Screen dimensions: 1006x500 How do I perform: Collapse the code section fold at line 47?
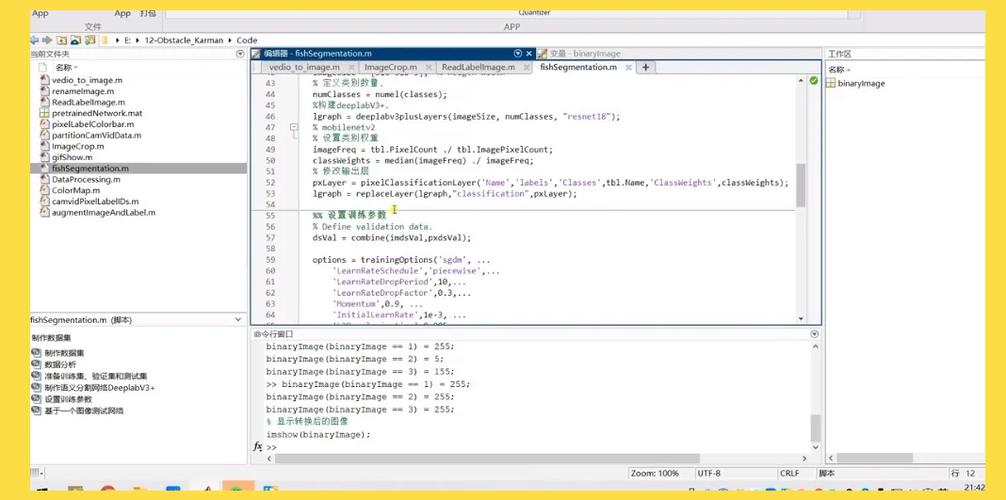(293, 128)
